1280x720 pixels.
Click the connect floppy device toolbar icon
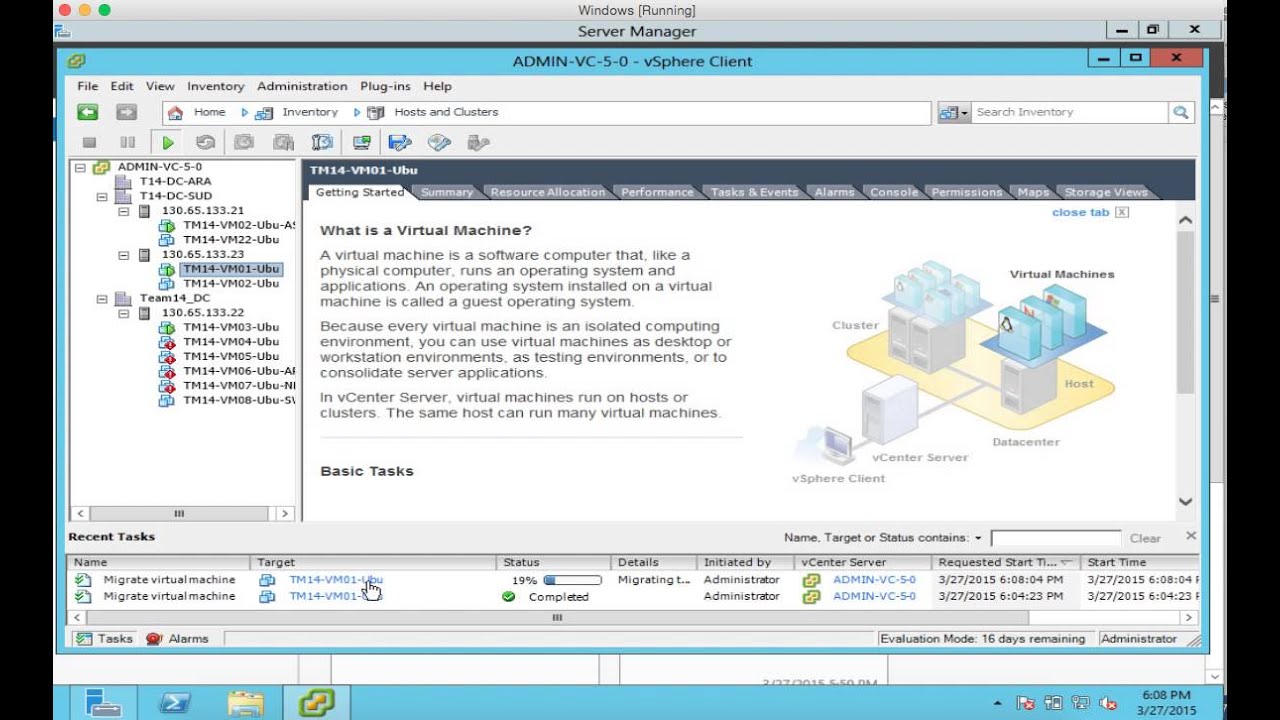pyautogui.click(x=400, y=143)
